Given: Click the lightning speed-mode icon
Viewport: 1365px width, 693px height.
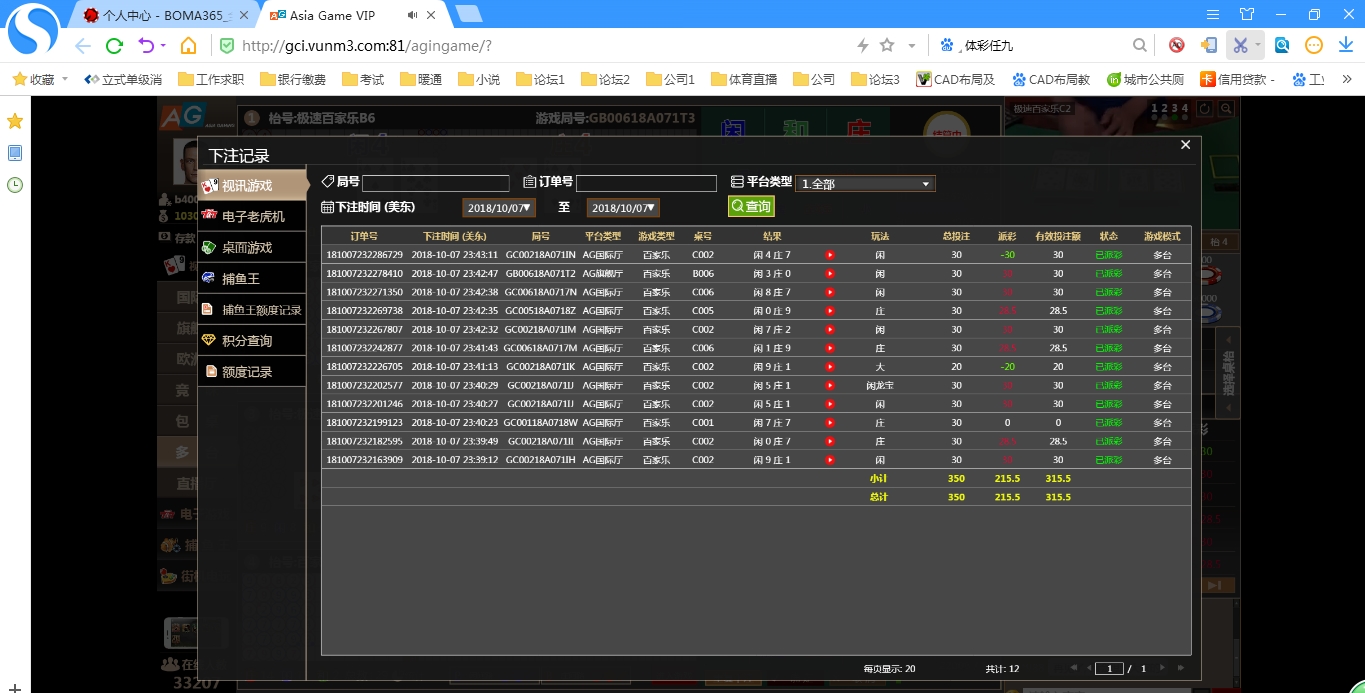Looking at the screenshot, I should 863,45.
